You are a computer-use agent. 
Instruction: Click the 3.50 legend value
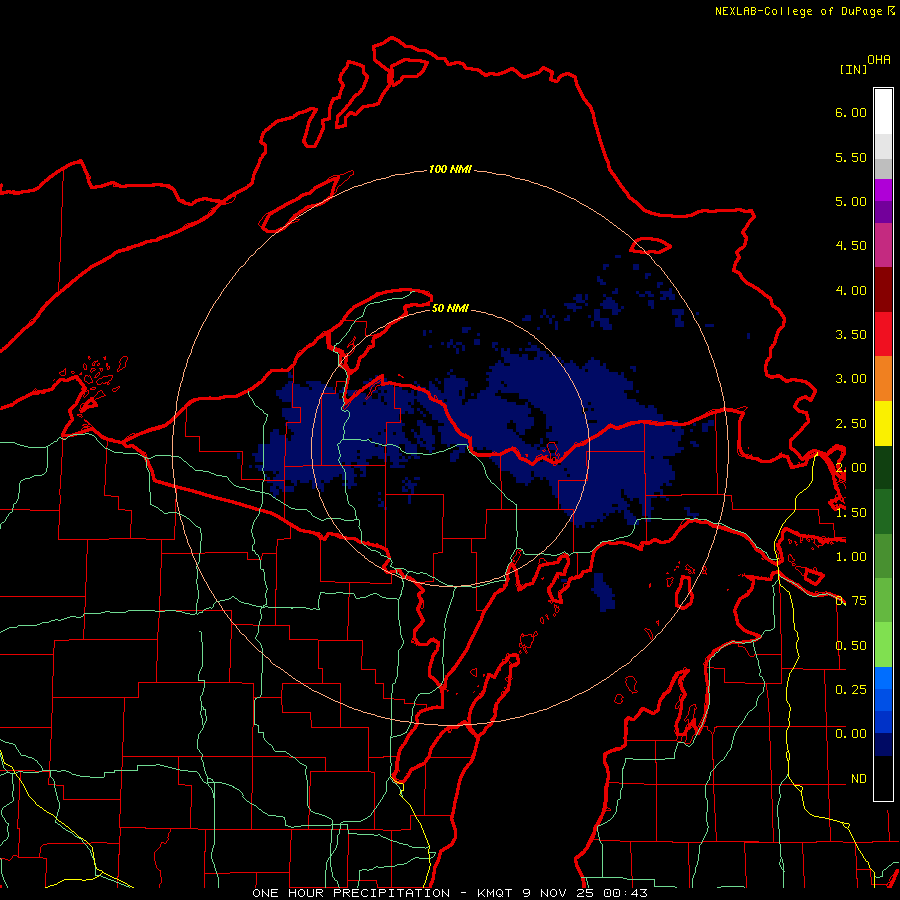pos(851,335)
